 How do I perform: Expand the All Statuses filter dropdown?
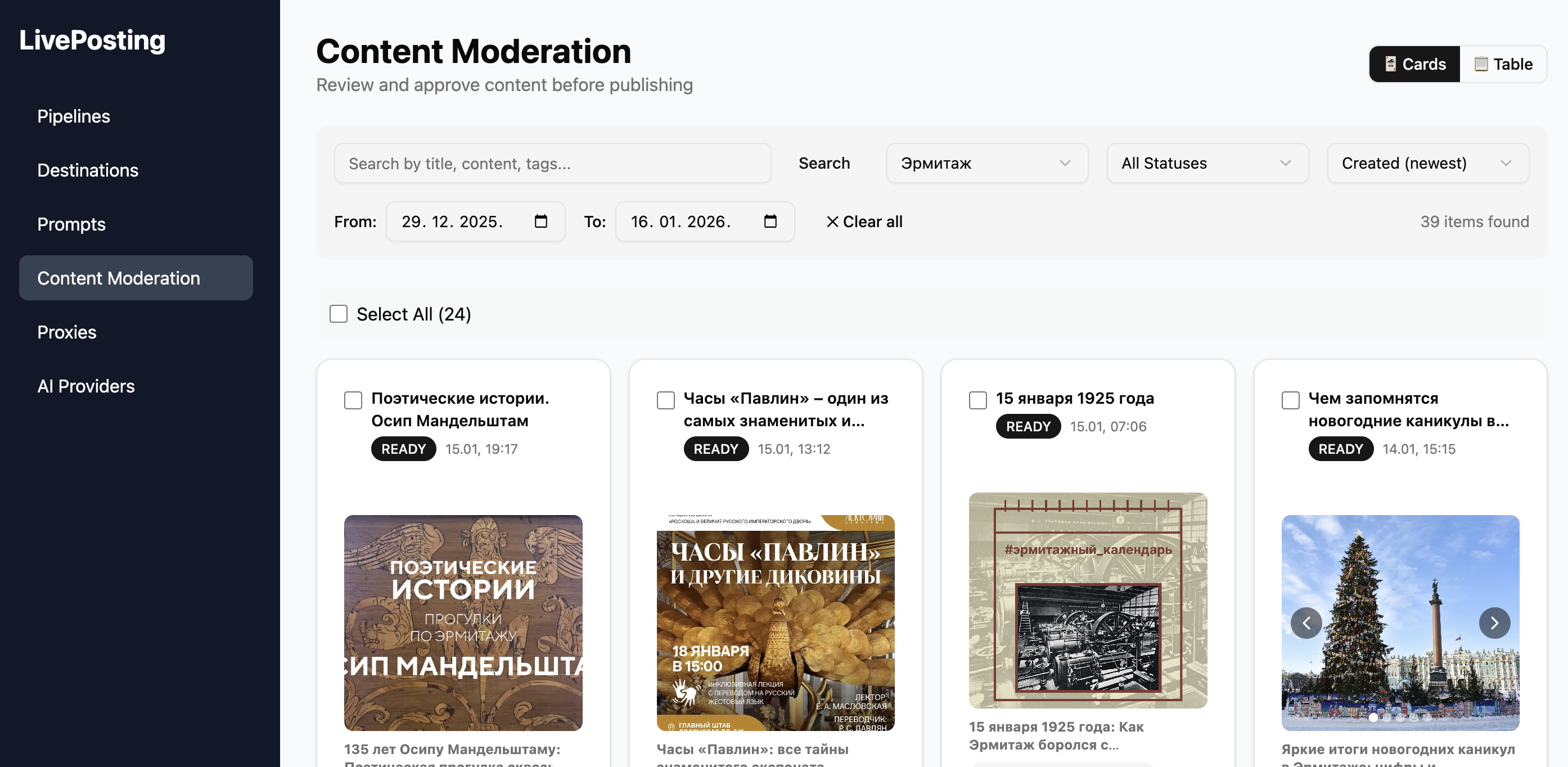click(x=1206, y=163)
